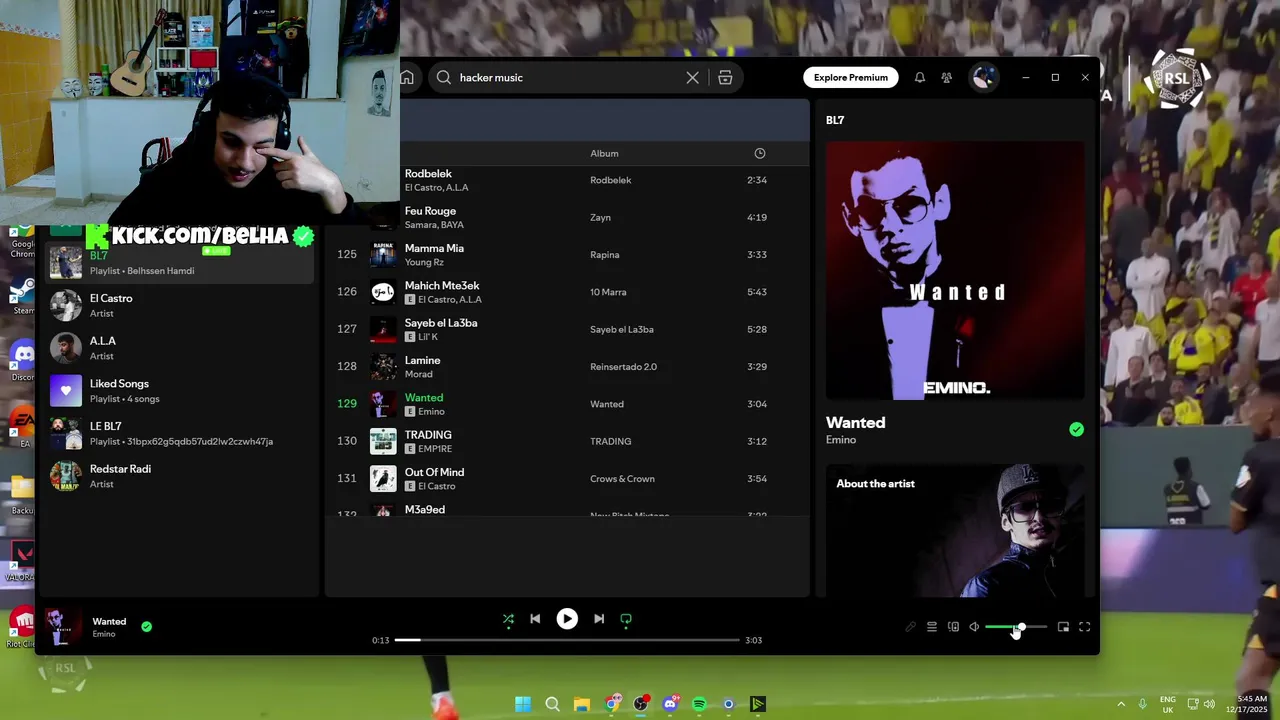This screenshot has width=1280, height=720.
Task: Open Google Chrome from the taskbar
Action: pyautogui.click(x=611, y=704)
